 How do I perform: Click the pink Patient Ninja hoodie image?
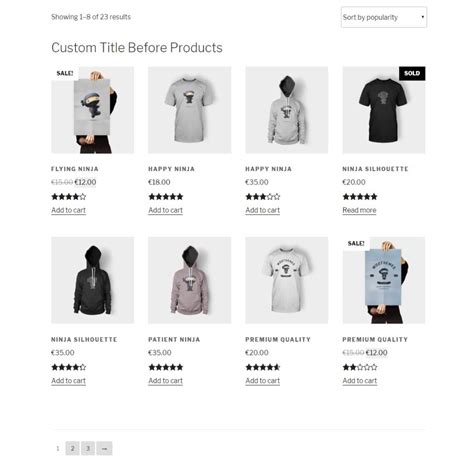pos(190,280)
